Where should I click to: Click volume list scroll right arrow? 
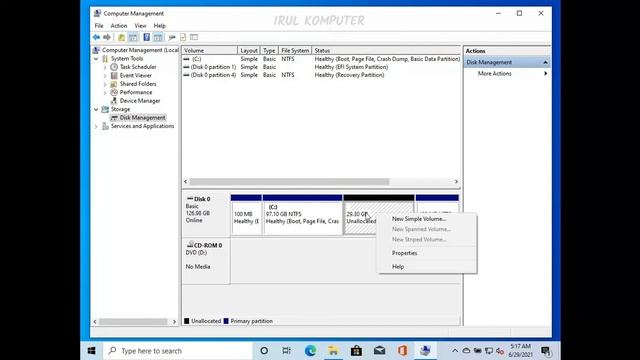456,182
